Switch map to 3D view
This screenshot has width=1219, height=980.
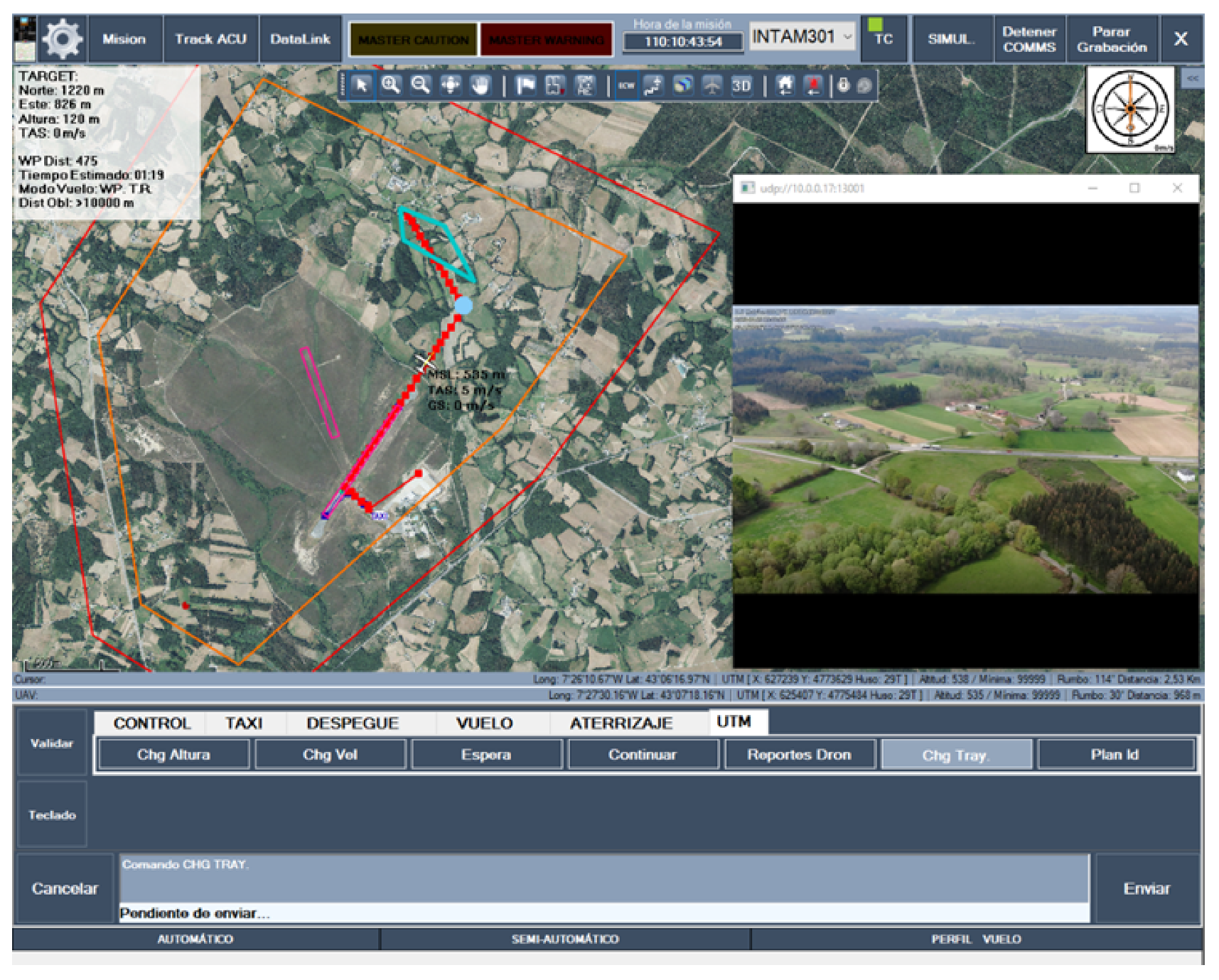coord(741,86)
